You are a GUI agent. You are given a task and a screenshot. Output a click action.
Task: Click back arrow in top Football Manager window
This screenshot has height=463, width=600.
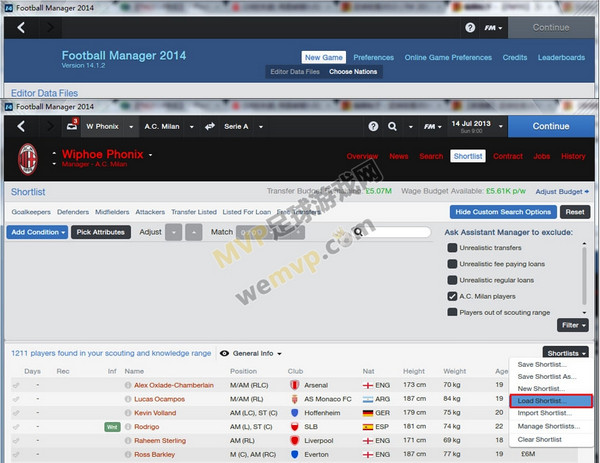coord(21,27)
